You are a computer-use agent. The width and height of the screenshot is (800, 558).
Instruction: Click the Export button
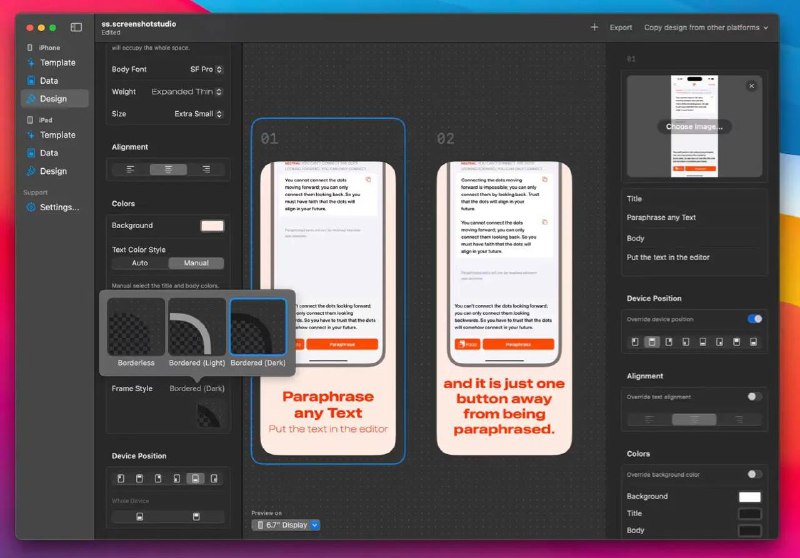[621, 27]
